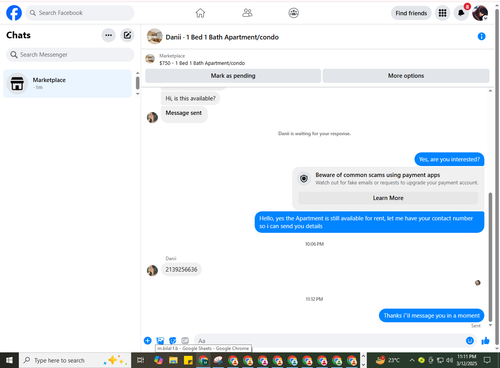Open chat options three-dots menu
The height and width of the screenshot is (368, 500).
pos(108,35)
